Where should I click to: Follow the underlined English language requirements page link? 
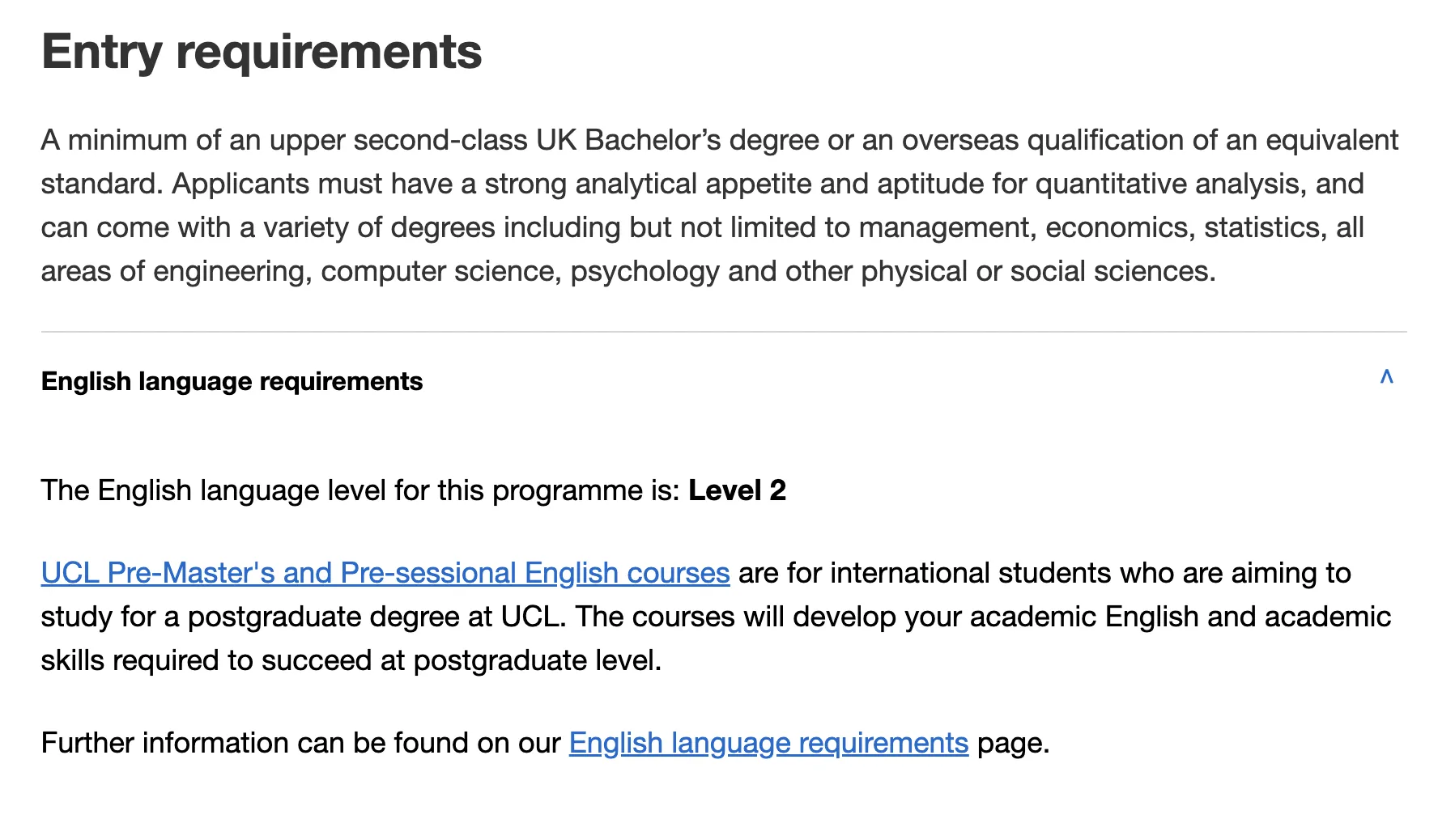768,743
